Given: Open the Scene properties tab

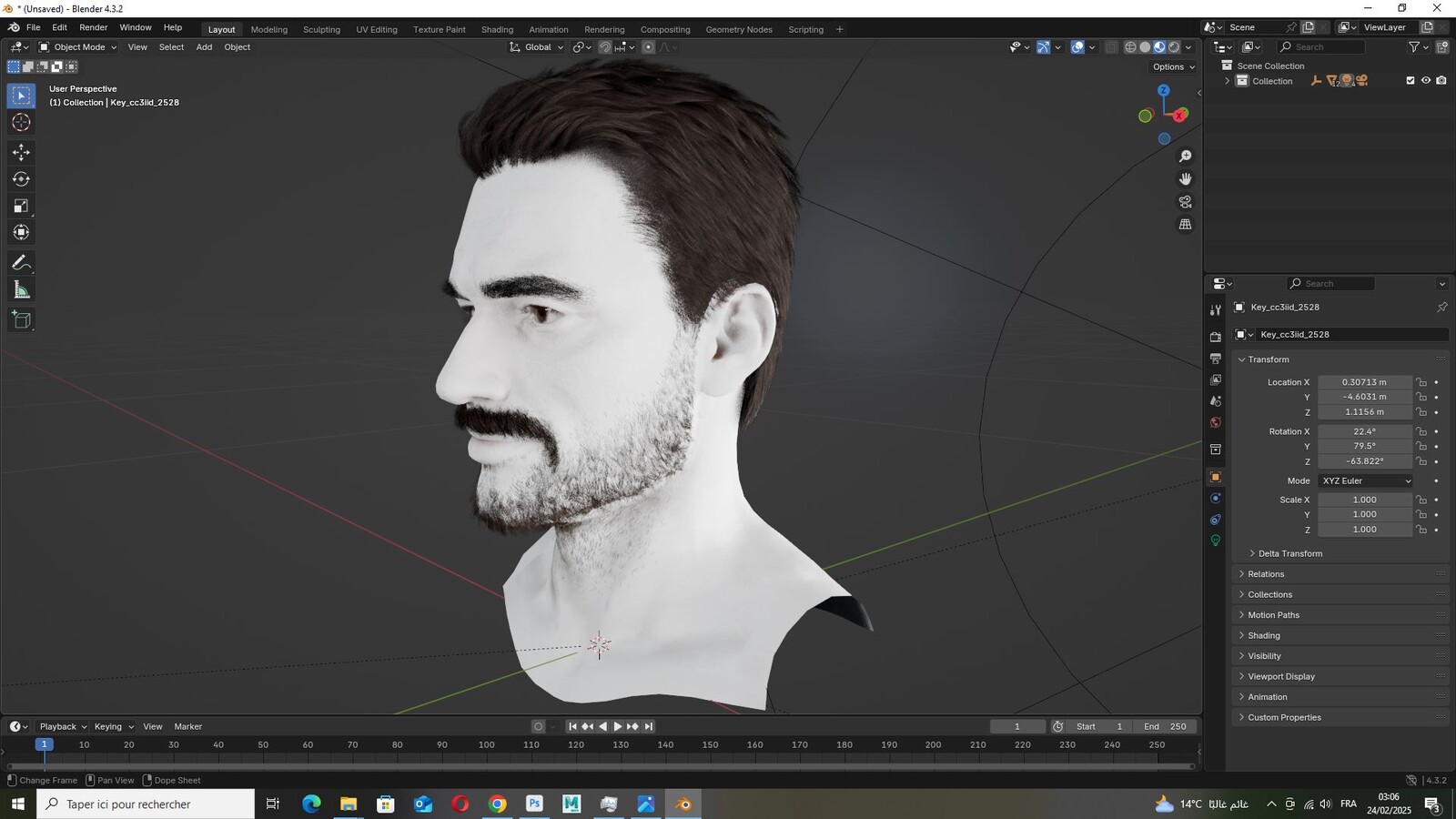Looking at the screenshot, I should coord(1215,401).
